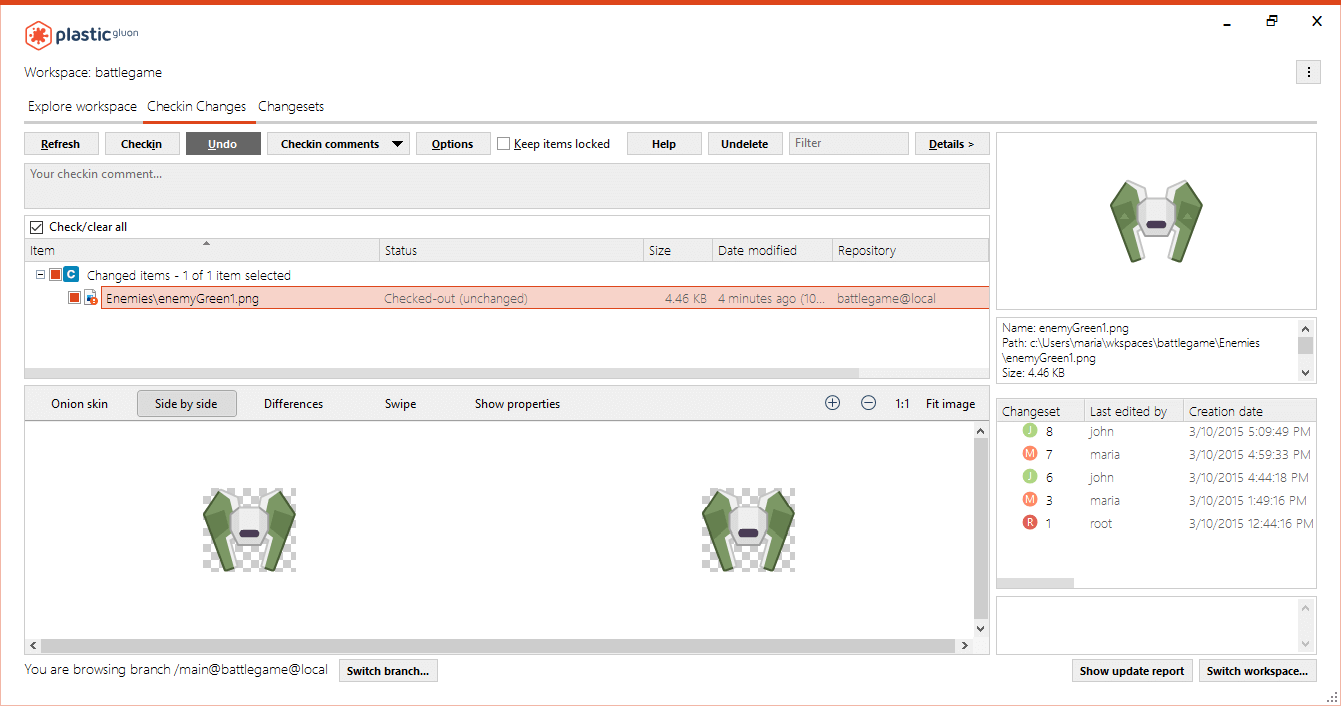Switch to Onion skin view

click(80, 404)
